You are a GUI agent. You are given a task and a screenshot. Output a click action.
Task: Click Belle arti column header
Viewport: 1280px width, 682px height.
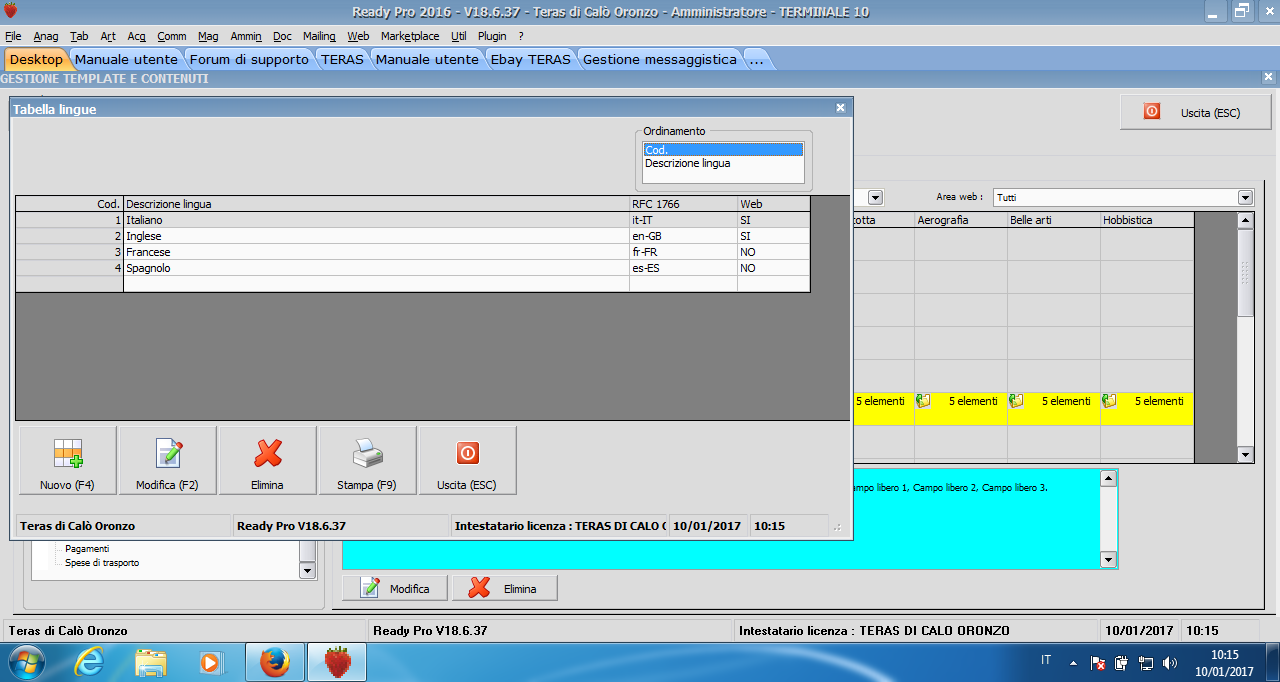(x=1053, y=220)
